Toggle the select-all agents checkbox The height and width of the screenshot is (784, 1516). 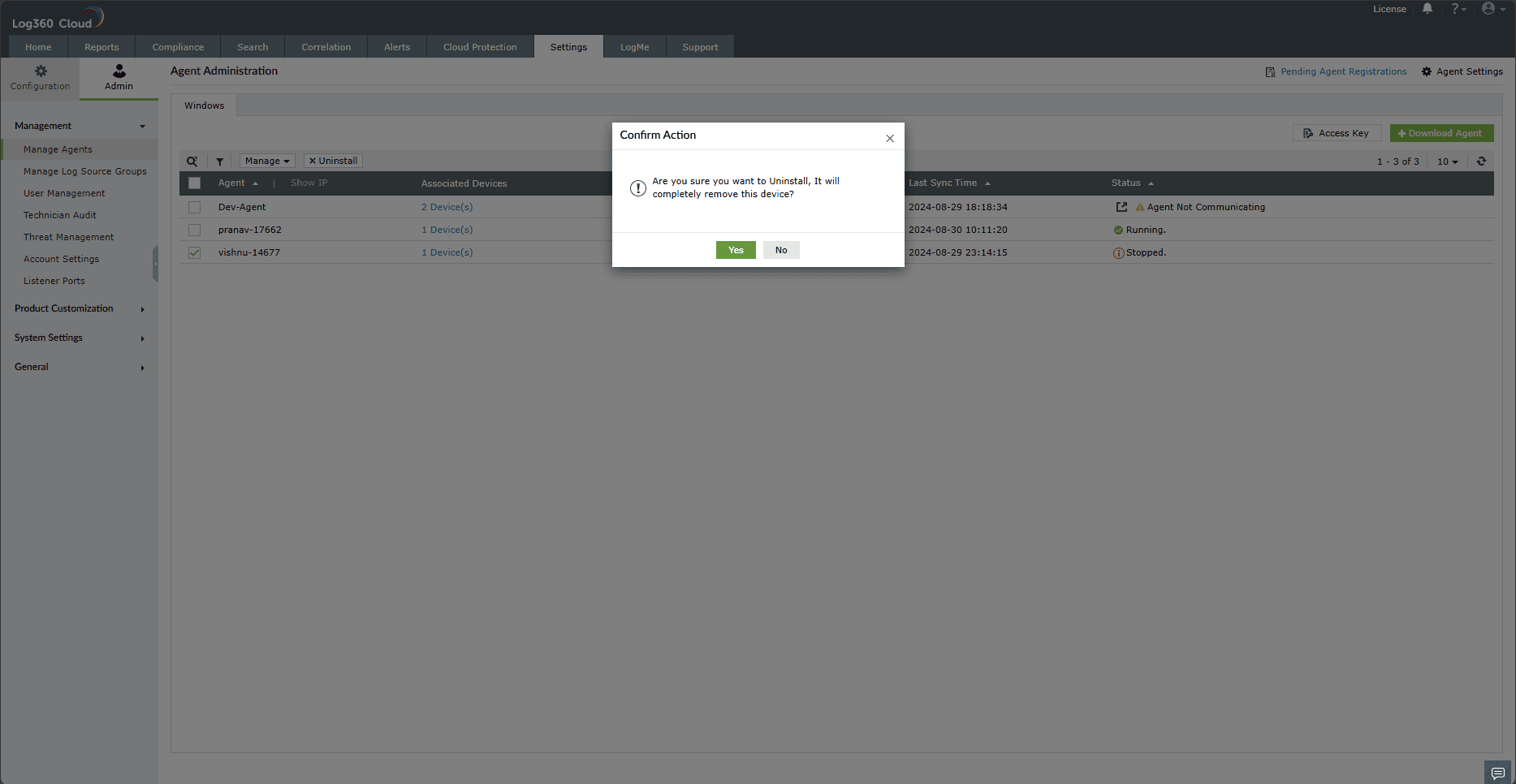194,183
